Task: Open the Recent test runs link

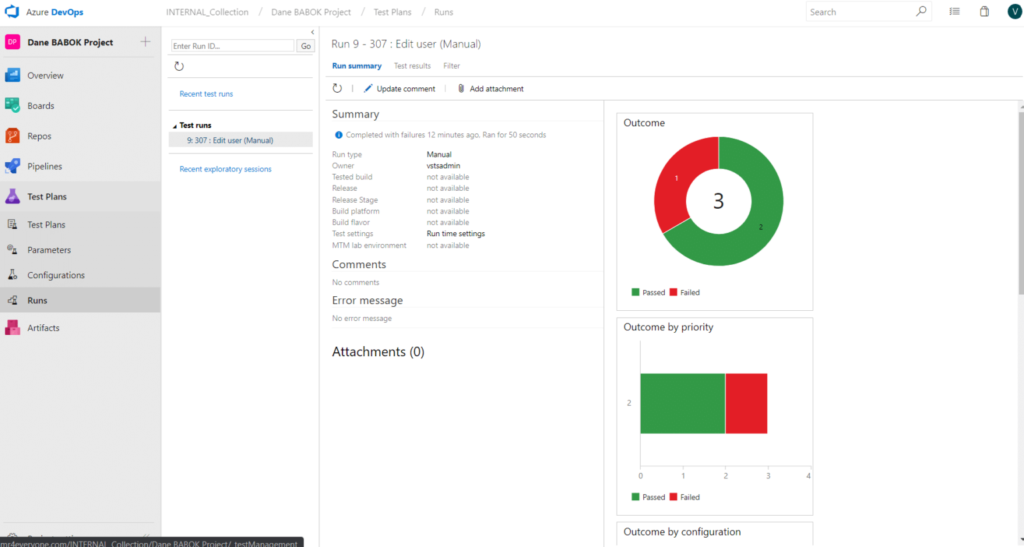Action: (x=206, y=94)
